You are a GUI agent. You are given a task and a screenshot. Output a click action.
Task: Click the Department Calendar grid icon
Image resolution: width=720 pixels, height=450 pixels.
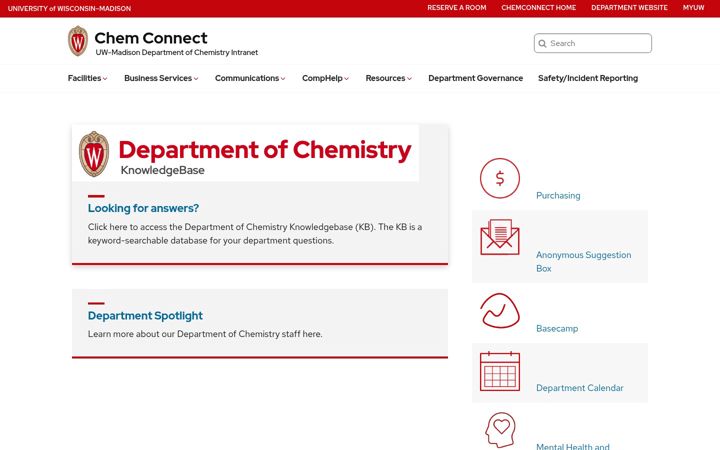pyautogui.click(x=500, y=371)
